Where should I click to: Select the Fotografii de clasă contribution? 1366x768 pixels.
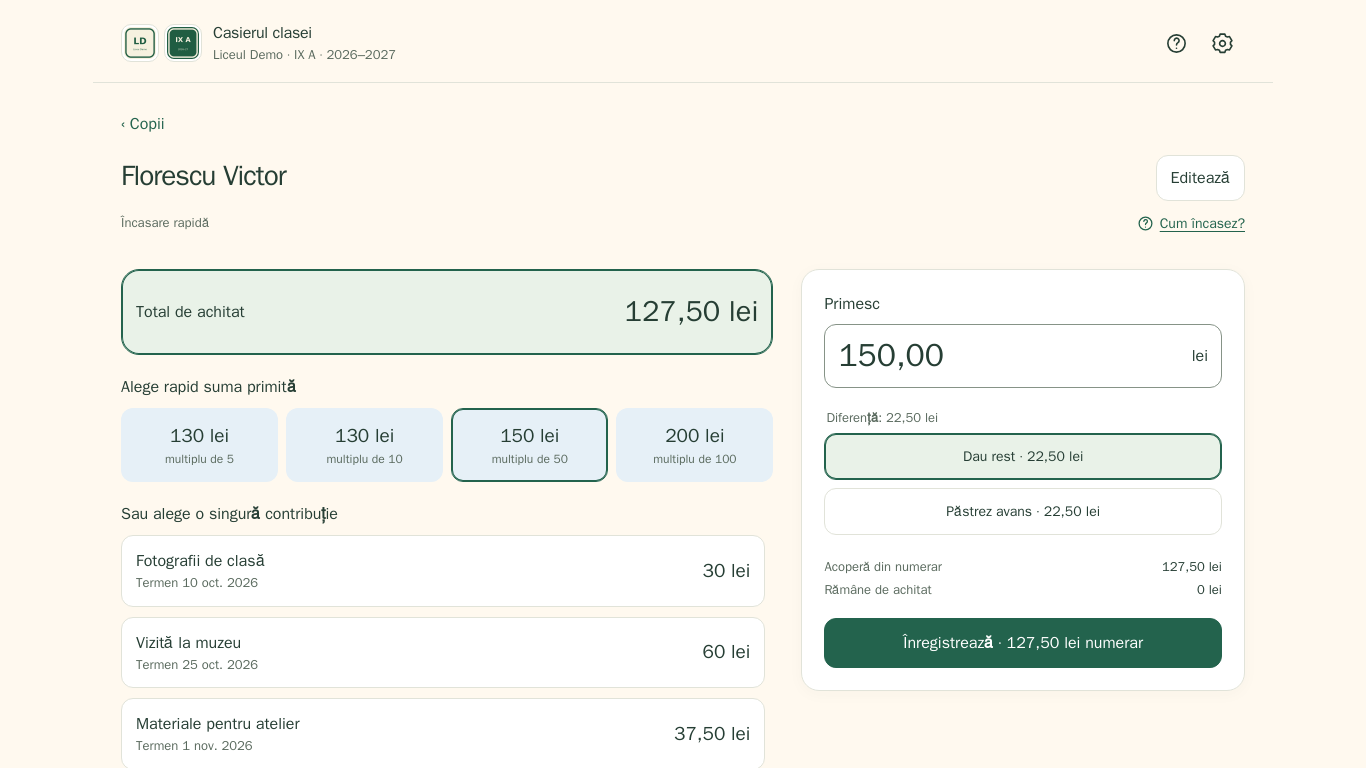[443, 571]
